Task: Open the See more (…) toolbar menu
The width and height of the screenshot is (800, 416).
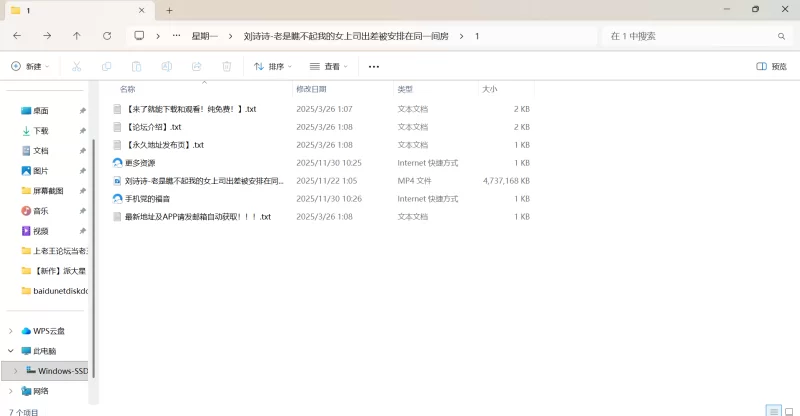Action: pos(374,67)
